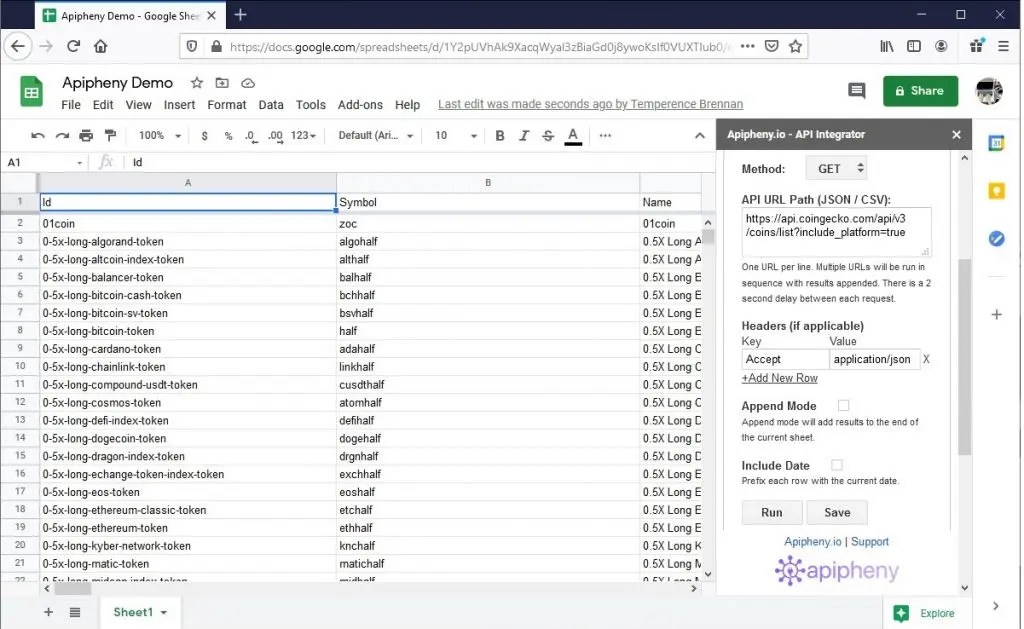1024x629 pixels.
Task: Star the Apipheny Demo document
Action: click(197, 83)
